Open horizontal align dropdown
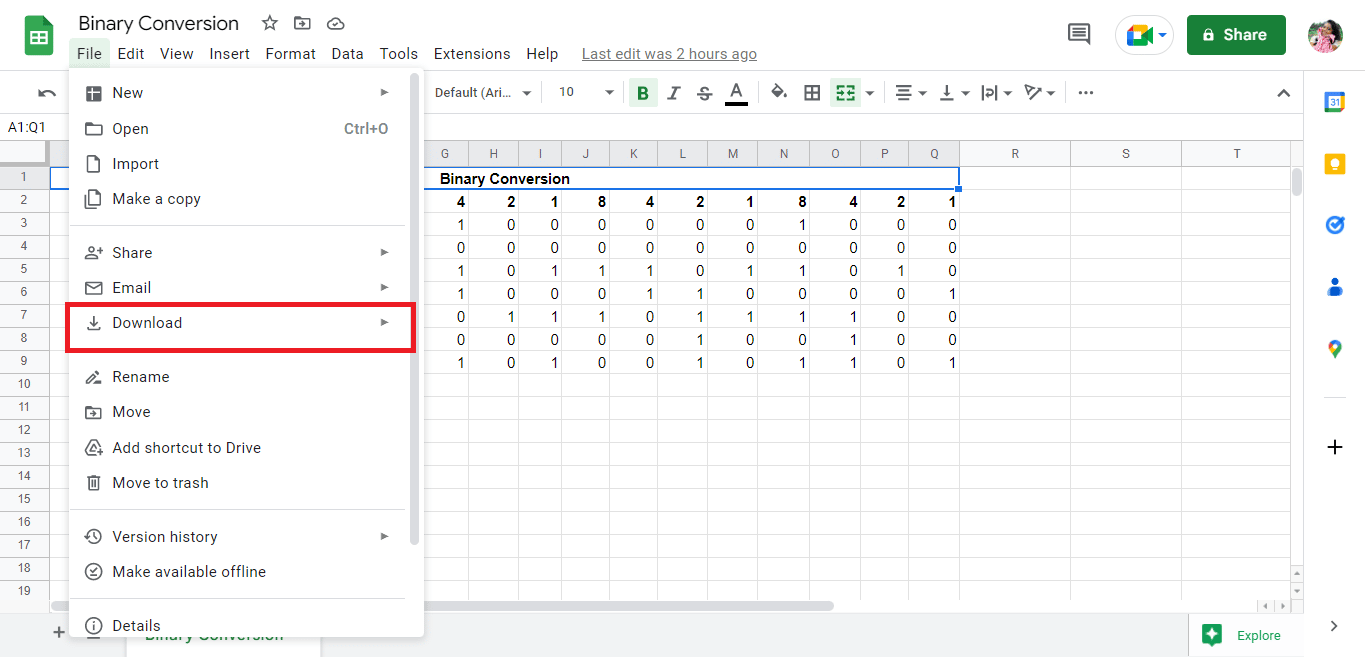Image resolution: width=1365 pixels, height=657 pixels. pyautogui.click(x=910, y=93)
